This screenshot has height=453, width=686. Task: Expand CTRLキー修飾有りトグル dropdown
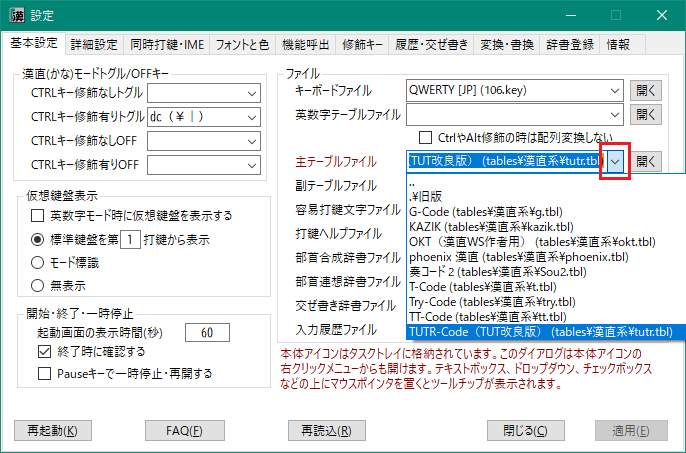point(252,117)
